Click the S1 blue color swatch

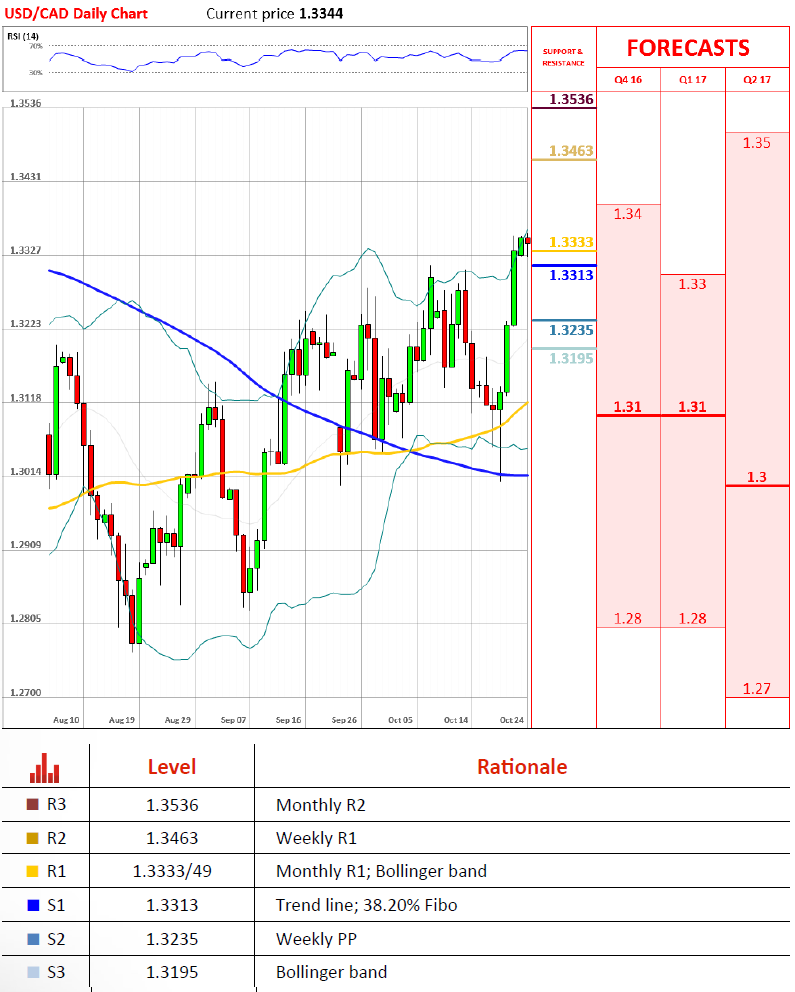[x=33, y=905]
